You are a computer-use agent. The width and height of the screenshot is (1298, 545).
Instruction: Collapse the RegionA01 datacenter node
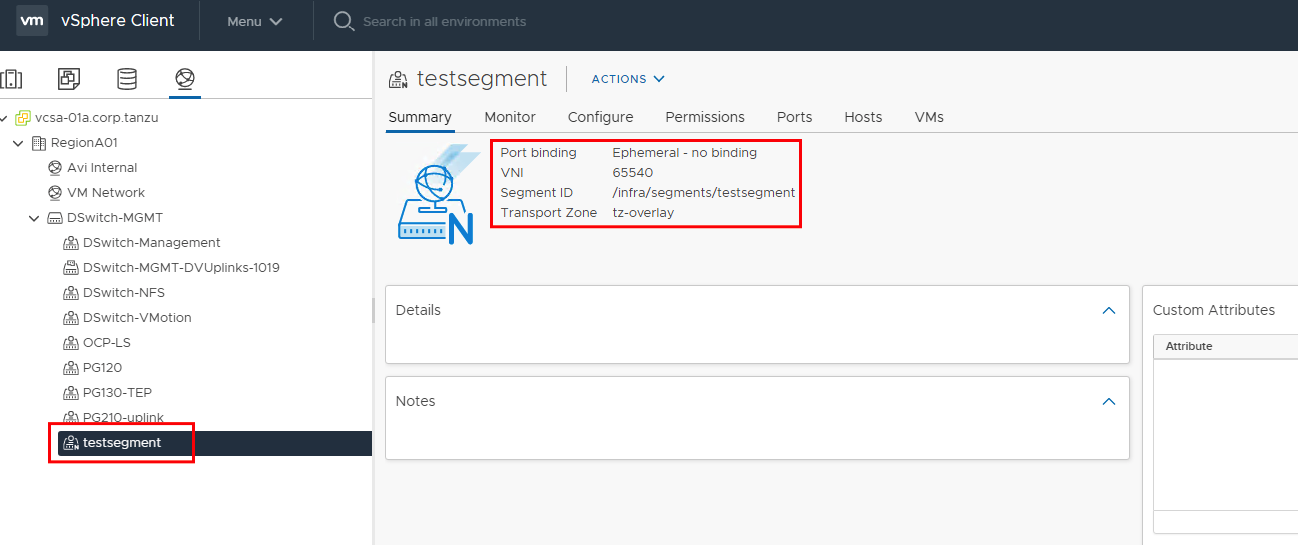click(18, 143)
